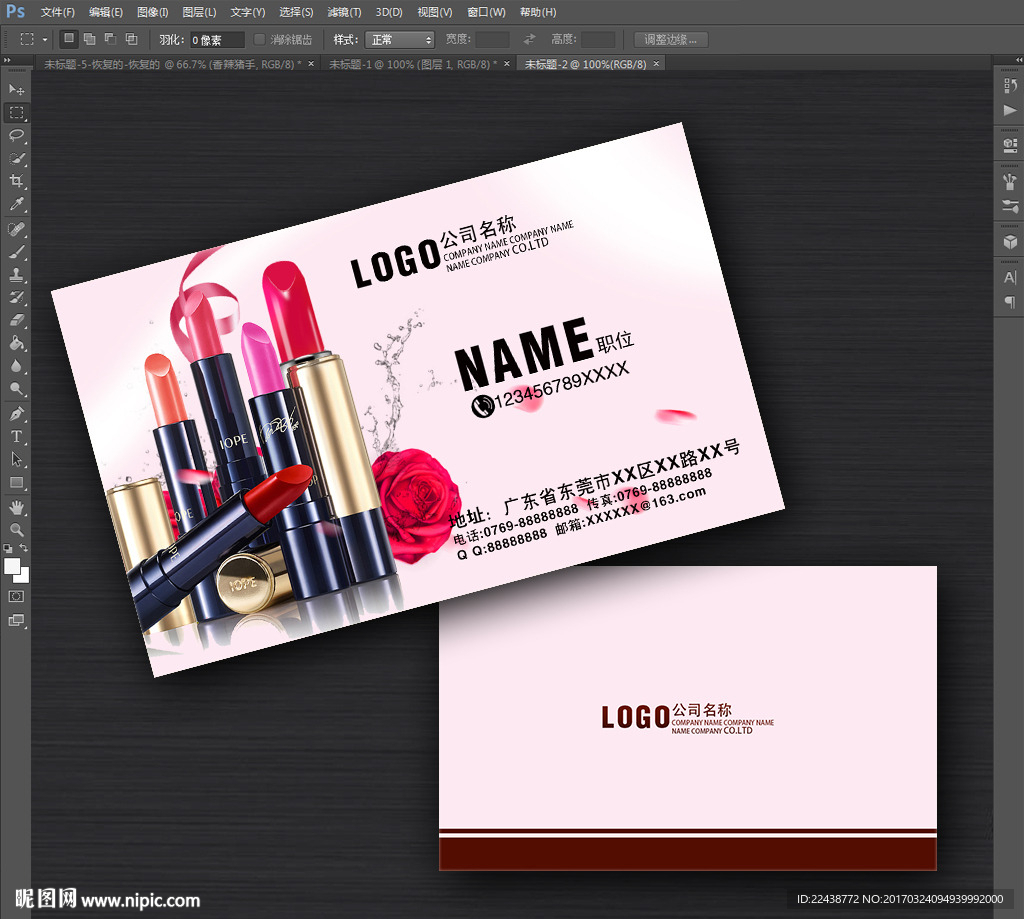Select the Rectangle shape tool
1024x919 pixels.
(16, 483)
